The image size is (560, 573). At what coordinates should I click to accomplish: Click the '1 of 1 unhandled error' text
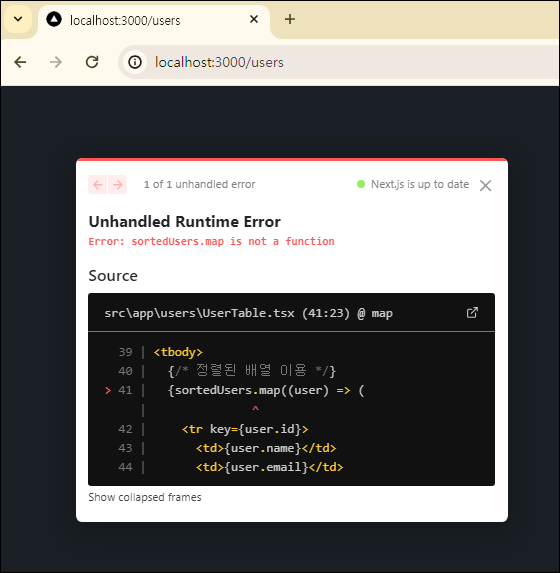coord(200,184)
